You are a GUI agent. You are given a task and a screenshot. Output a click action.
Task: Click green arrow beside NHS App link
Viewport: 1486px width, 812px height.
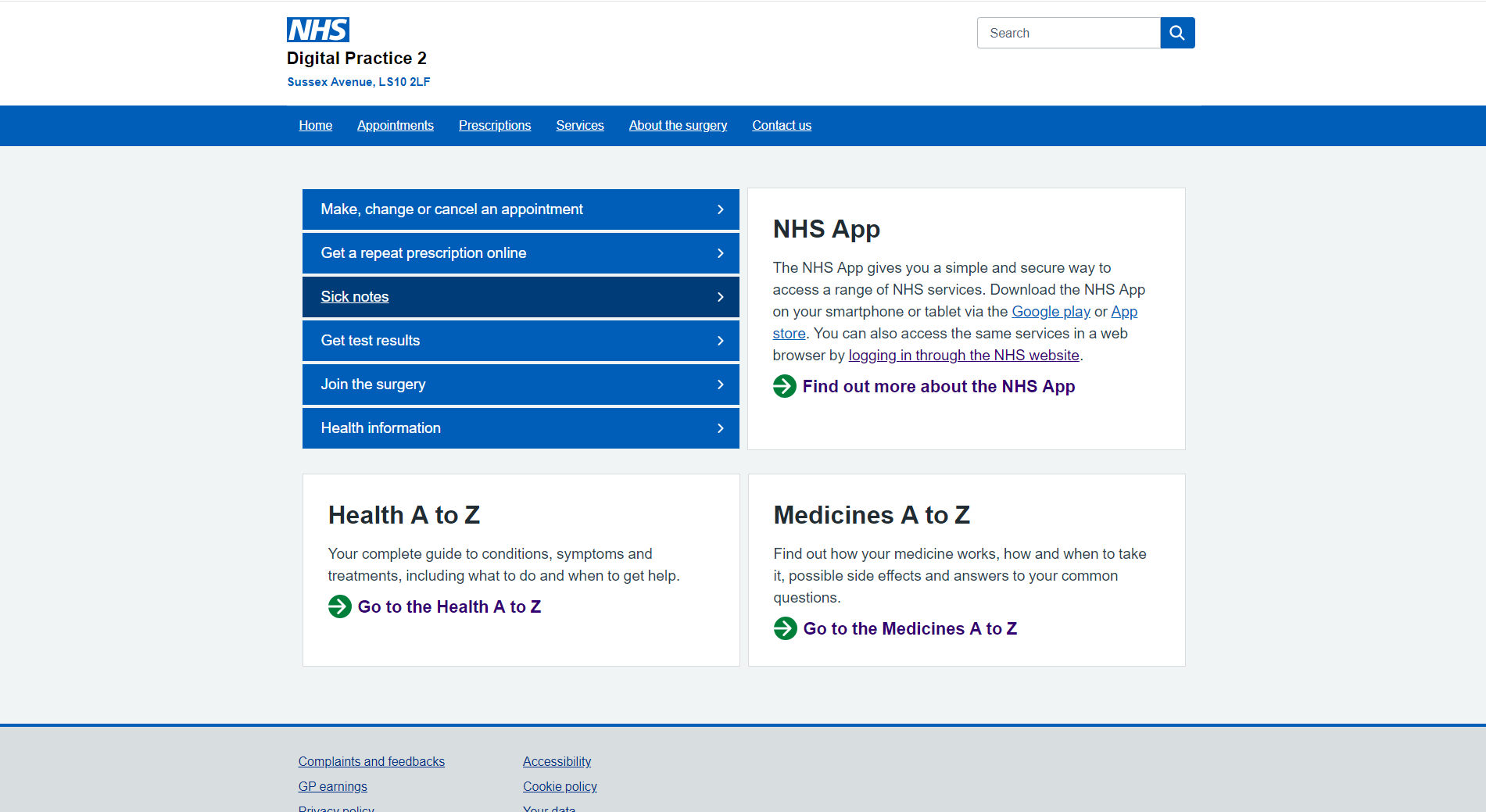pos(784,386)
